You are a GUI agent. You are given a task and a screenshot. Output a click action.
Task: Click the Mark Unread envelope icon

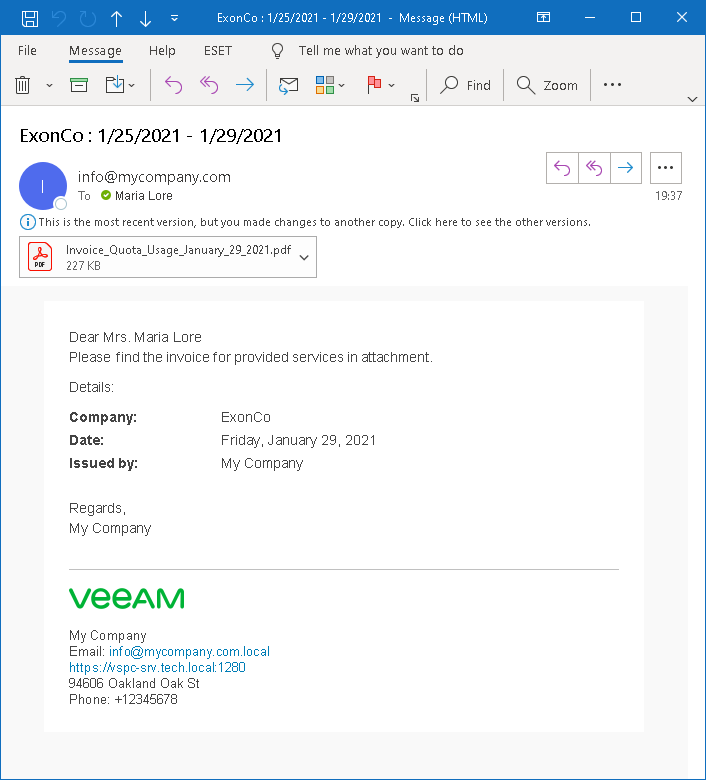click(x=288, y=86)
